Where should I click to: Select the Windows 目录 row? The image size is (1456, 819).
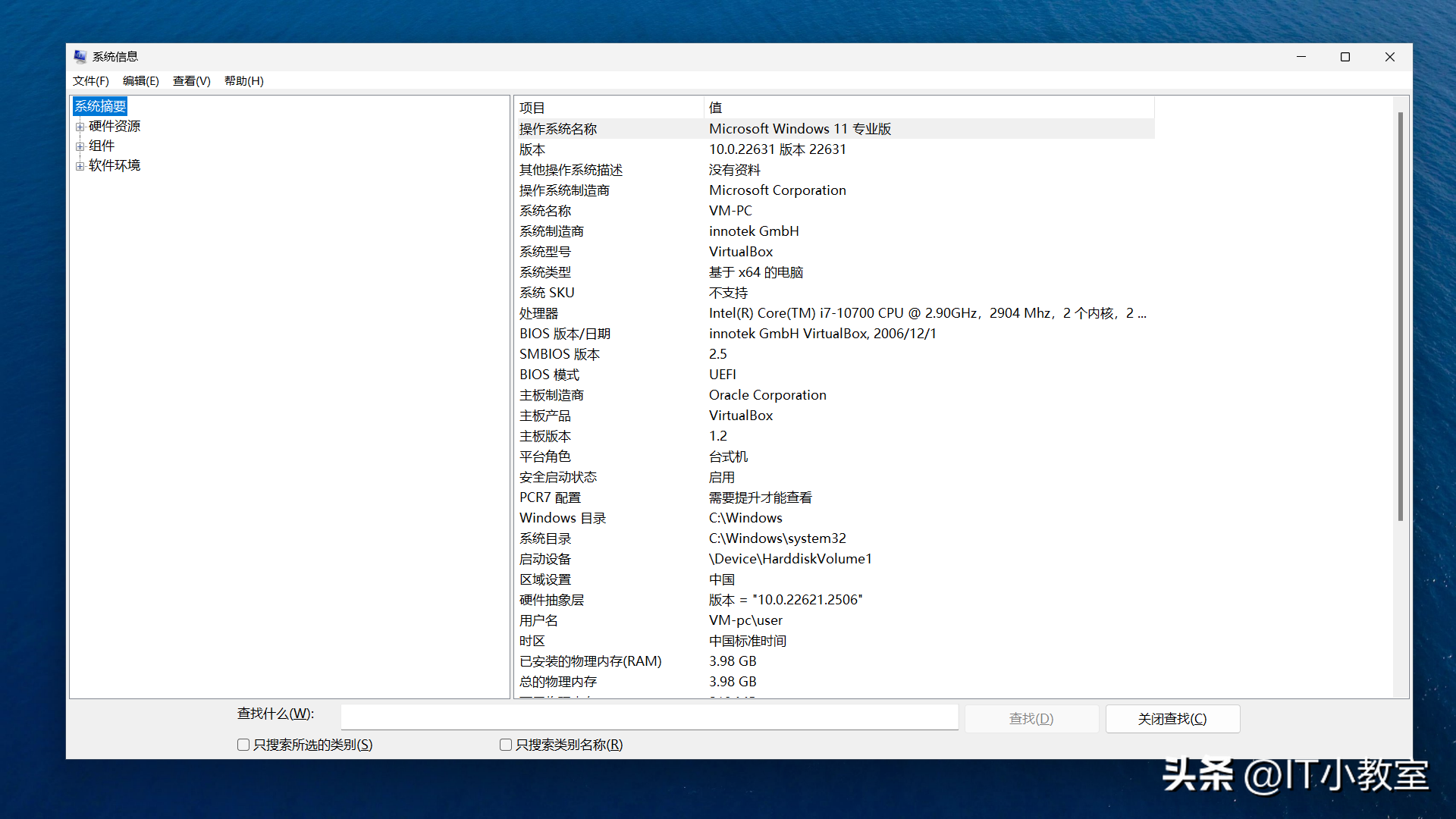coord(835,518)
